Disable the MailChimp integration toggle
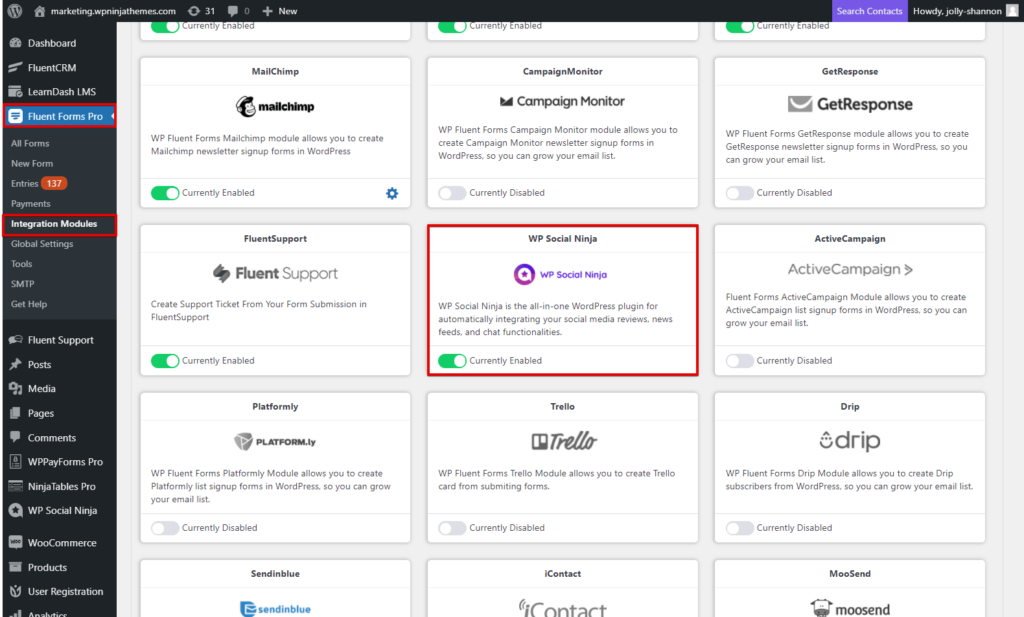 pos(165,193)
